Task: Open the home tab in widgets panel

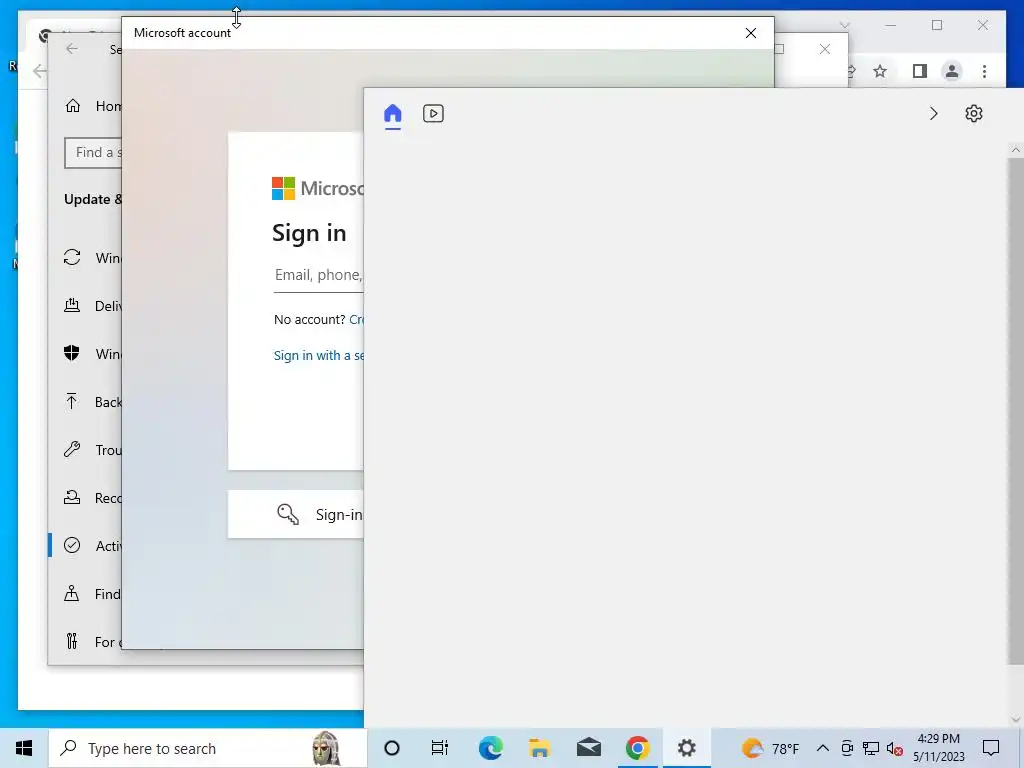Action: 392,114
